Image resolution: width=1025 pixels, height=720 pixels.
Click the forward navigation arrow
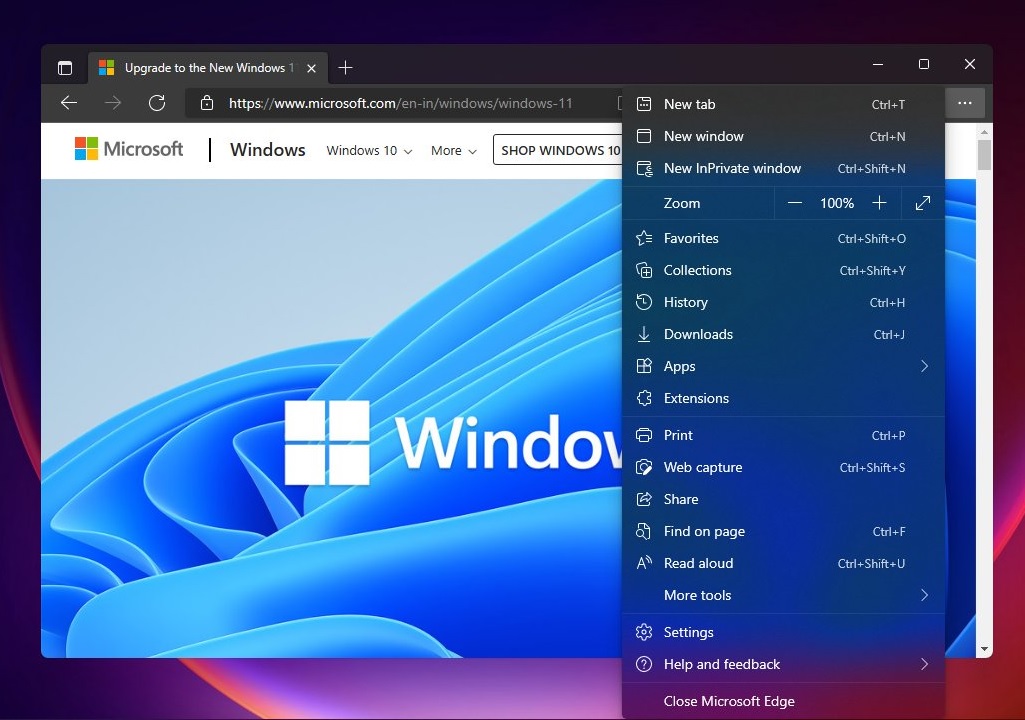coord(113,102)
